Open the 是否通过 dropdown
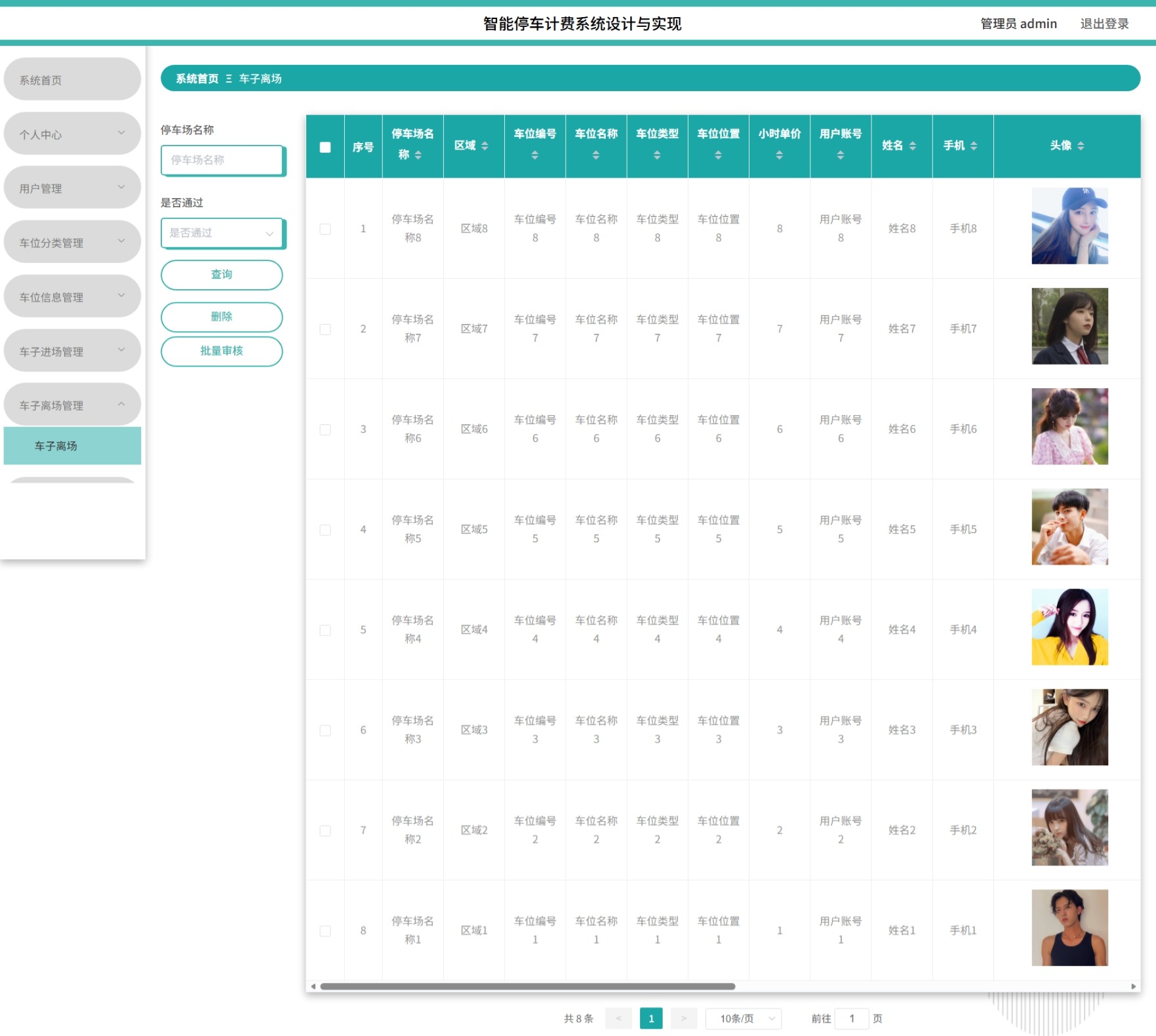The width and height of the screenshot is (1156, 1036). [x=222, y=233]
